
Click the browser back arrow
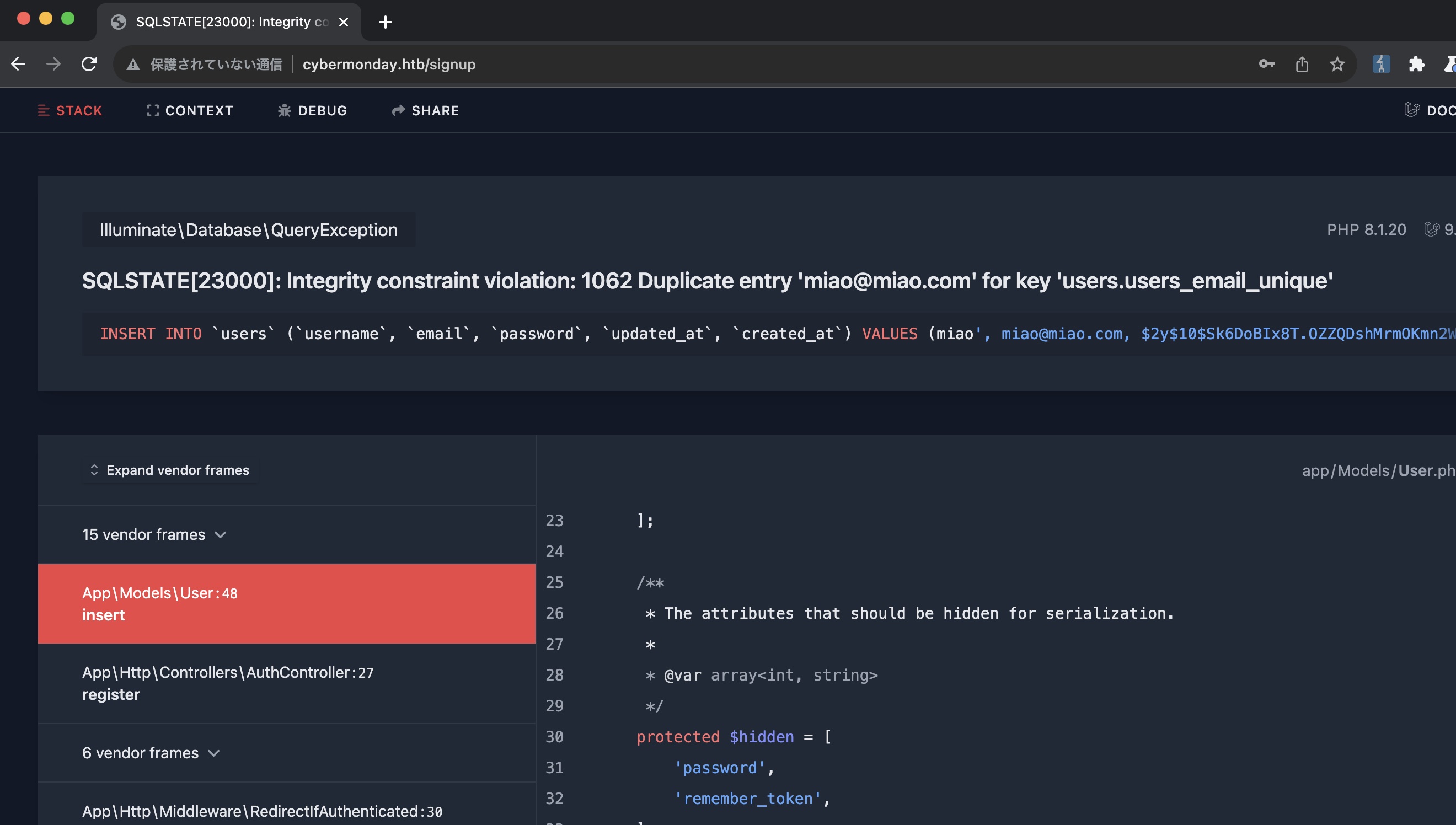coord(18,64)
